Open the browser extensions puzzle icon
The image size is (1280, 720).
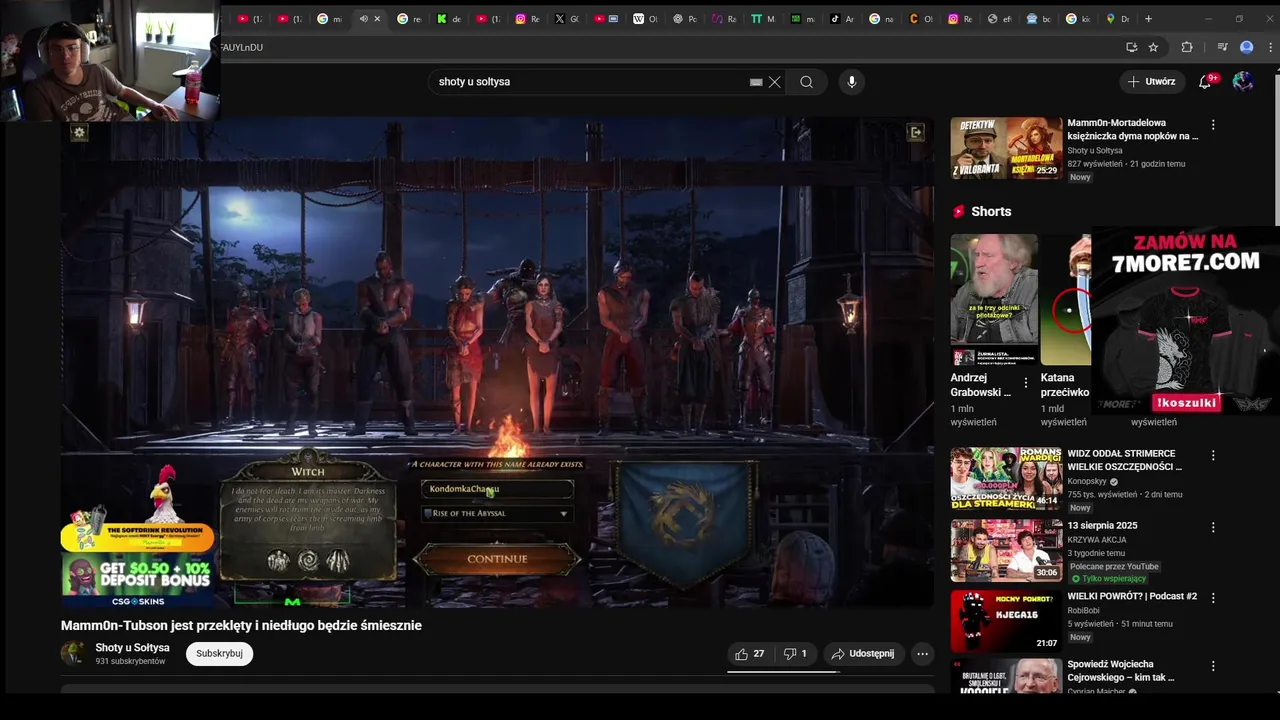point(1187,47)
